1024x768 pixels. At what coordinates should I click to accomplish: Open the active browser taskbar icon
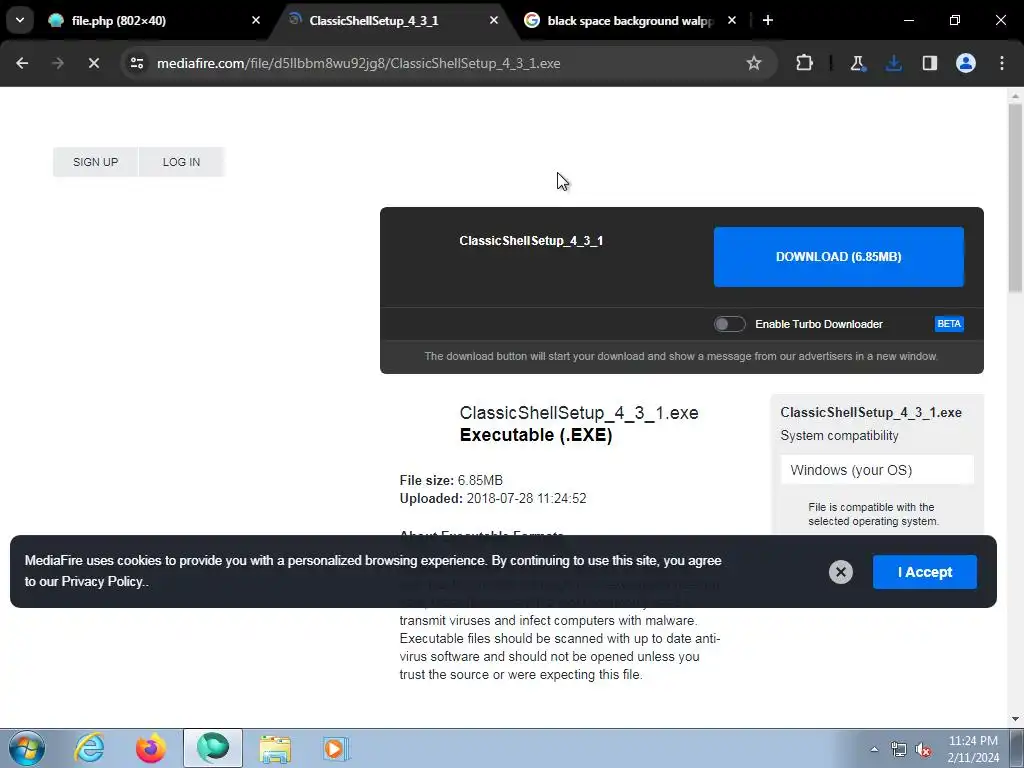[x=213, y=748]
